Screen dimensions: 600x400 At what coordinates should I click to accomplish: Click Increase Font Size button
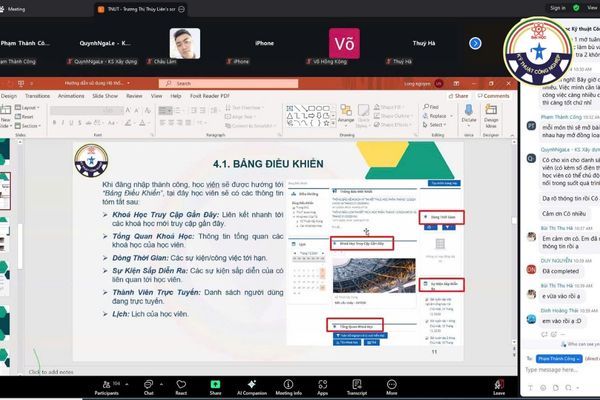[128, 110]
